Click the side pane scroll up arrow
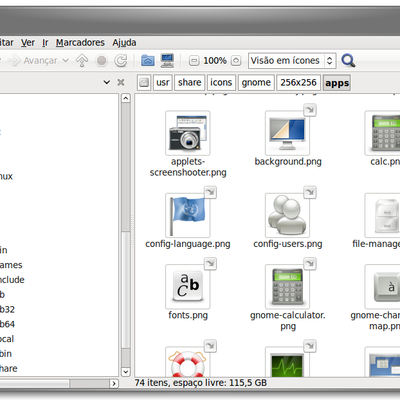This screenshot has height=400, width=400. pos(126,98)
